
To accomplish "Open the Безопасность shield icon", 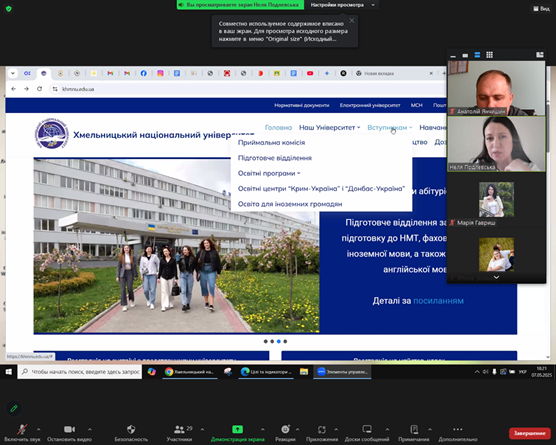I will pyautogui.click(x=131, y=429).
